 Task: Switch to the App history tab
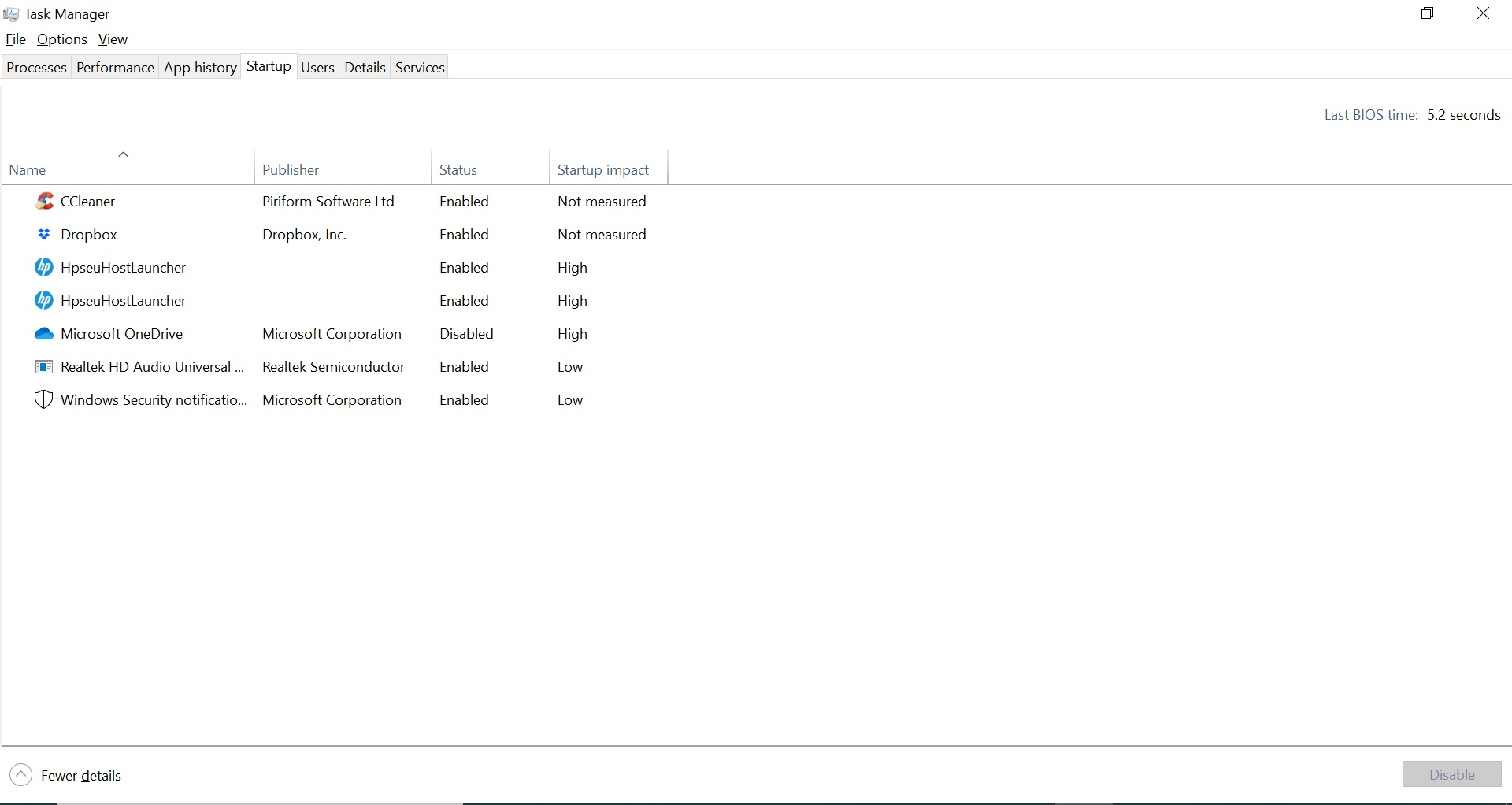point(200,68)
